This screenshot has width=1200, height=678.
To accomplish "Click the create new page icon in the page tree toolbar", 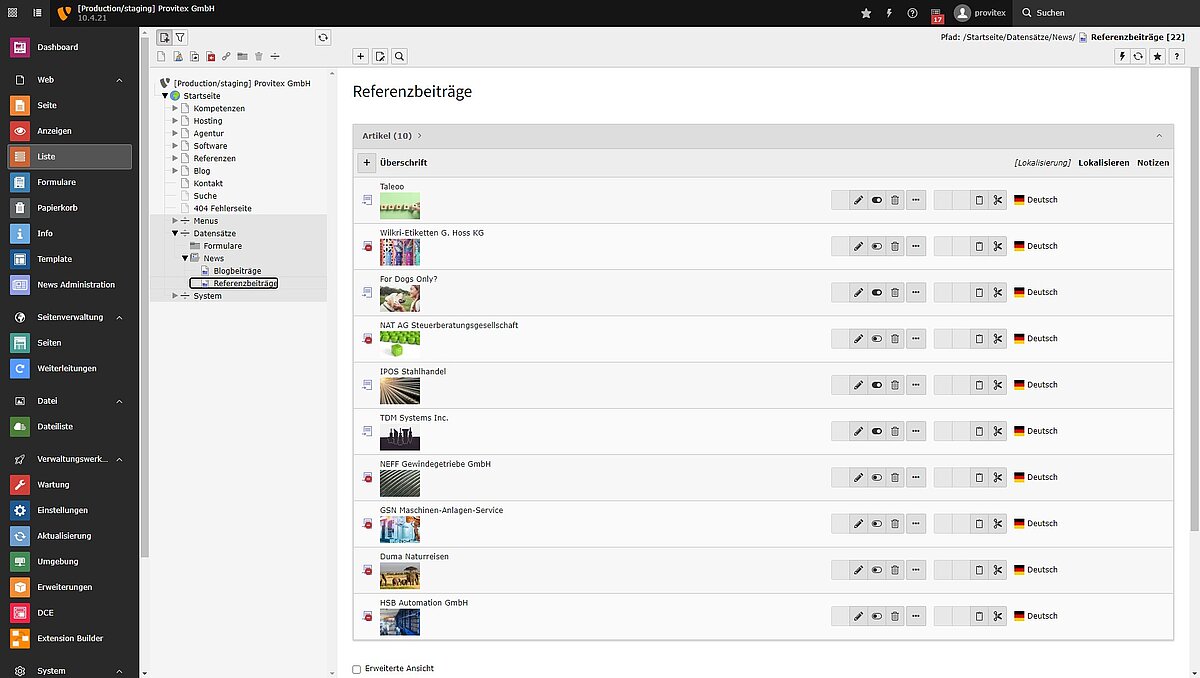I will [x=165, y=37].
